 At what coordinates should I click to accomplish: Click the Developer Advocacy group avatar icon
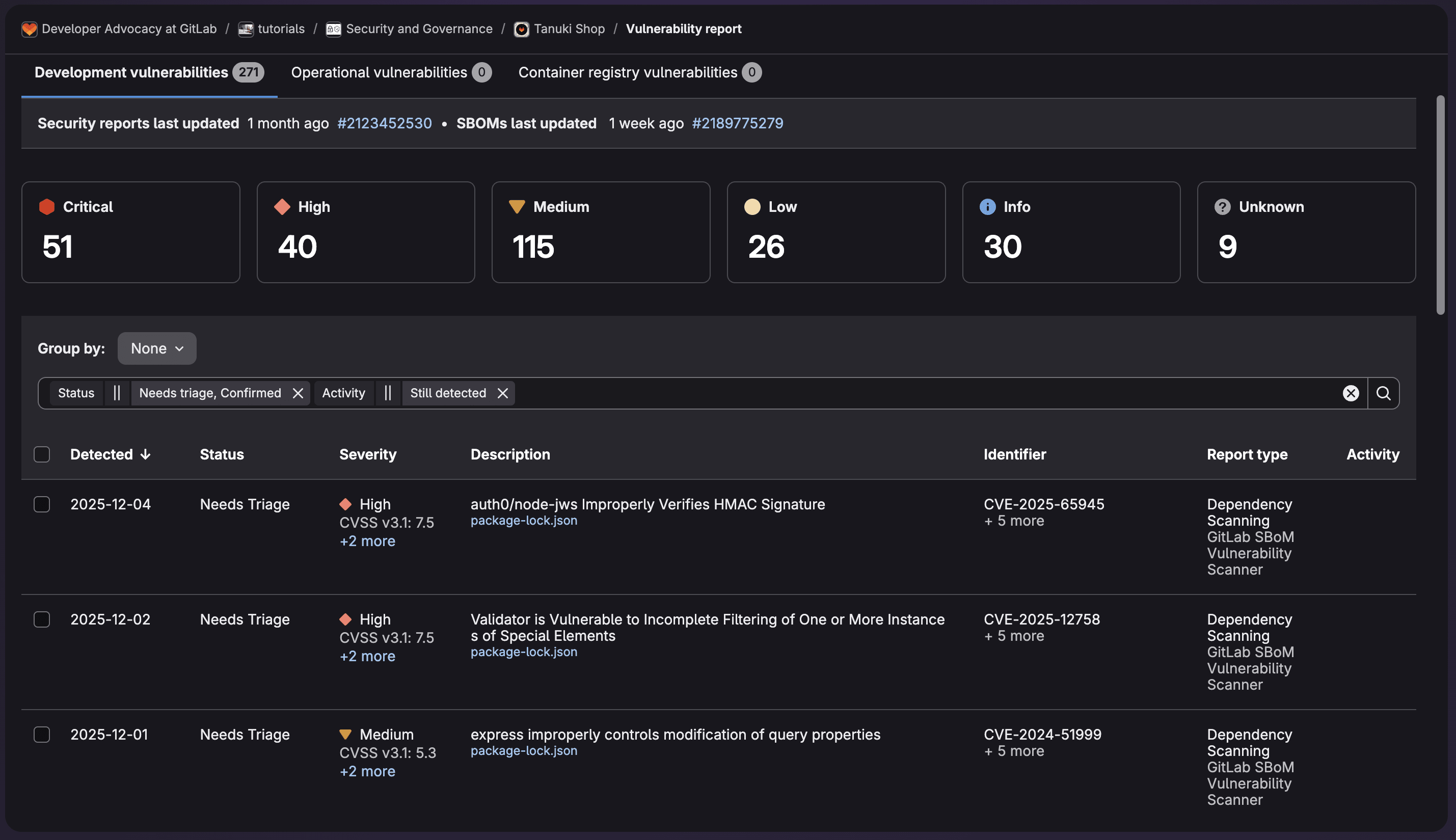point(29,29)
